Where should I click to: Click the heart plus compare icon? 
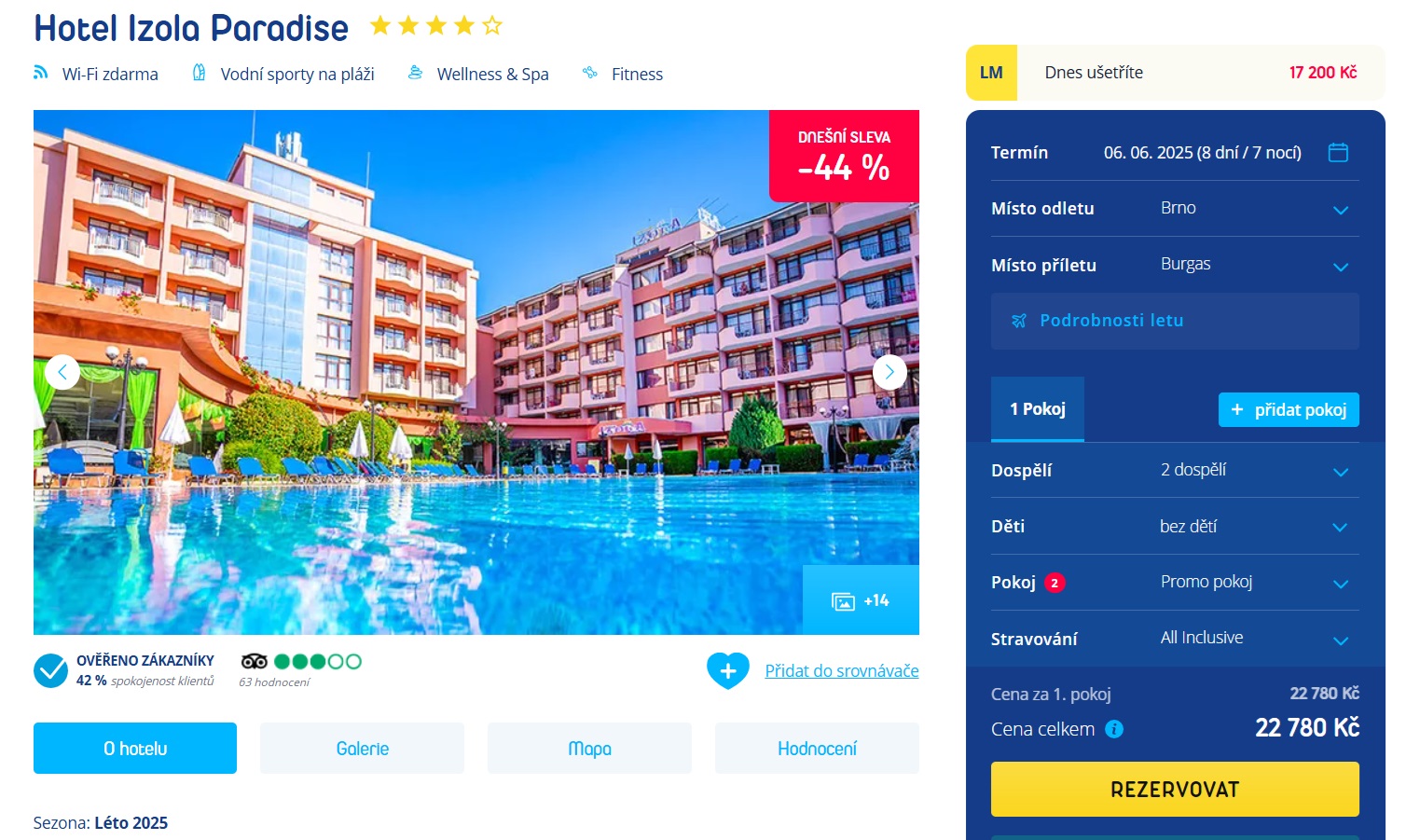pos(728,670)
